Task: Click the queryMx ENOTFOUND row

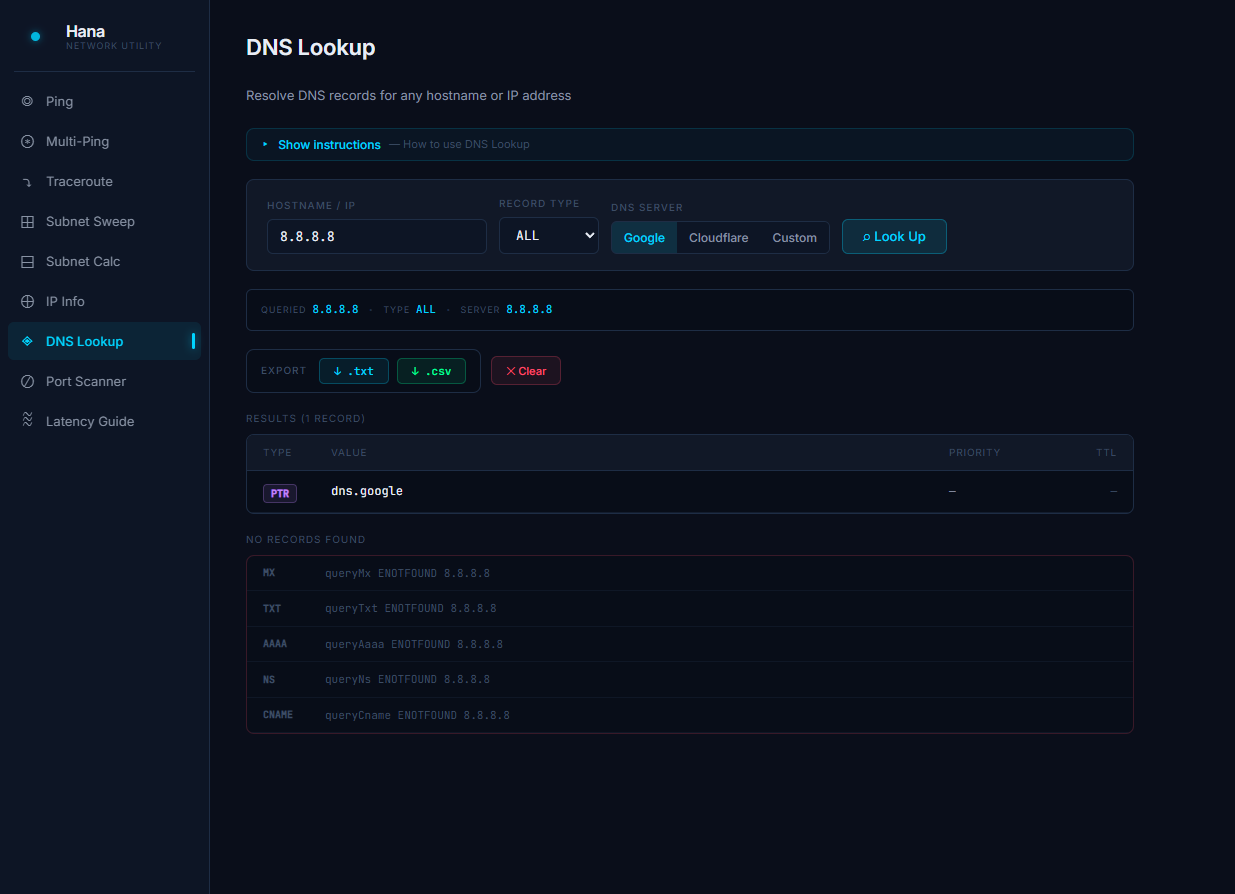Action: 689,574
